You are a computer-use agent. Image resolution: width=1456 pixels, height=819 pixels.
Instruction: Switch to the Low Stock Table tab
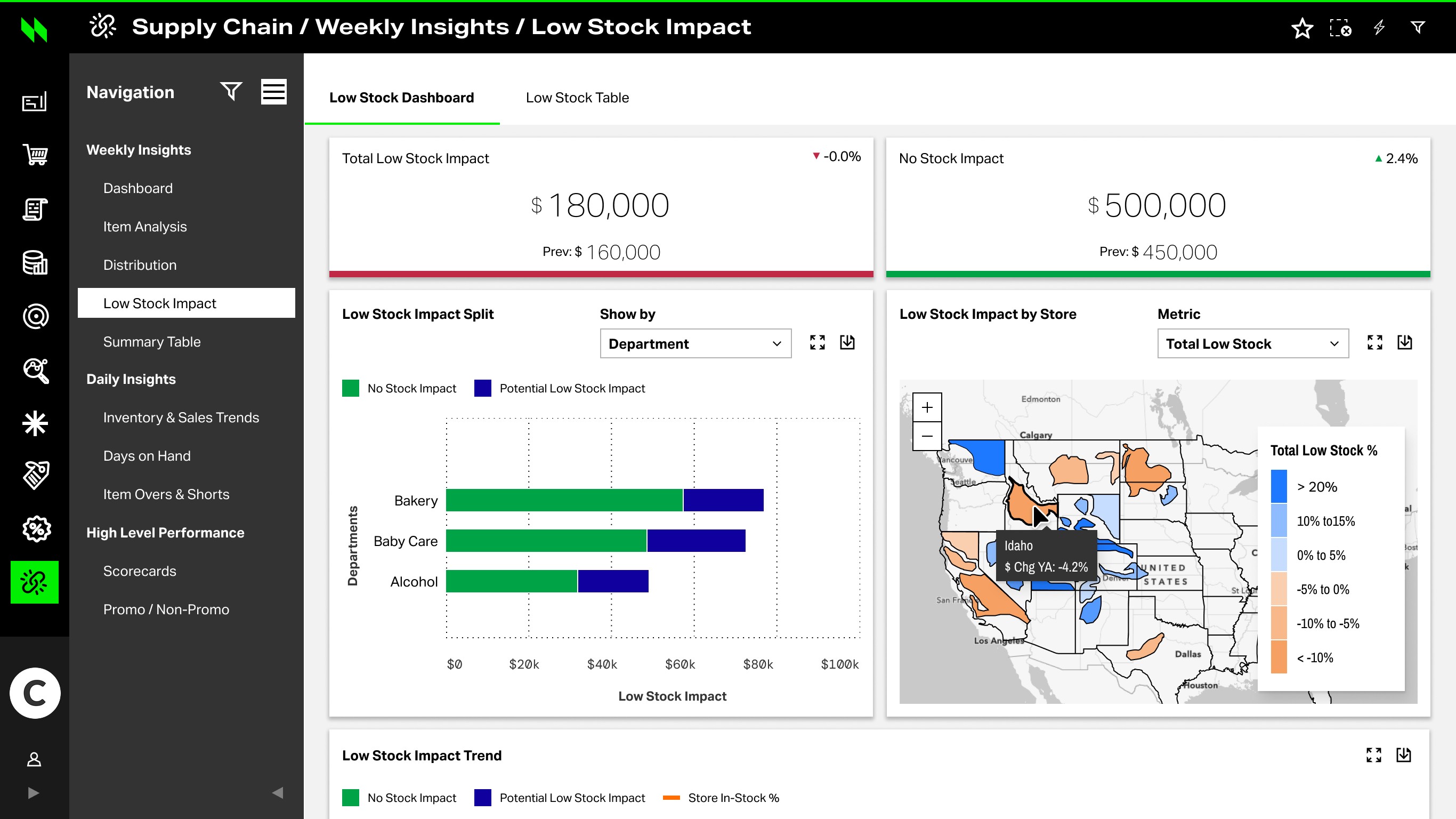(577, 98)
